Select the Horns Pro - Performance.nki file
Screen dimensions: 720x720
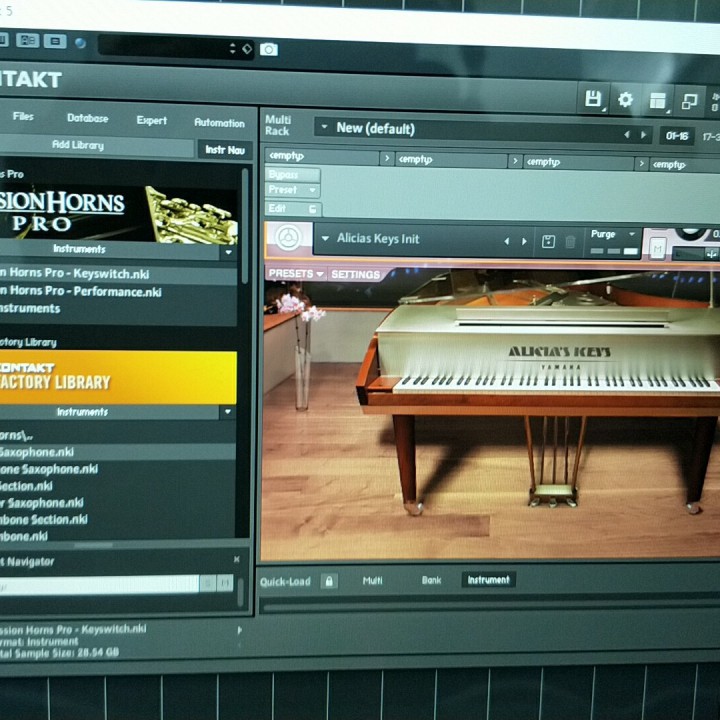tap(80, 292)
